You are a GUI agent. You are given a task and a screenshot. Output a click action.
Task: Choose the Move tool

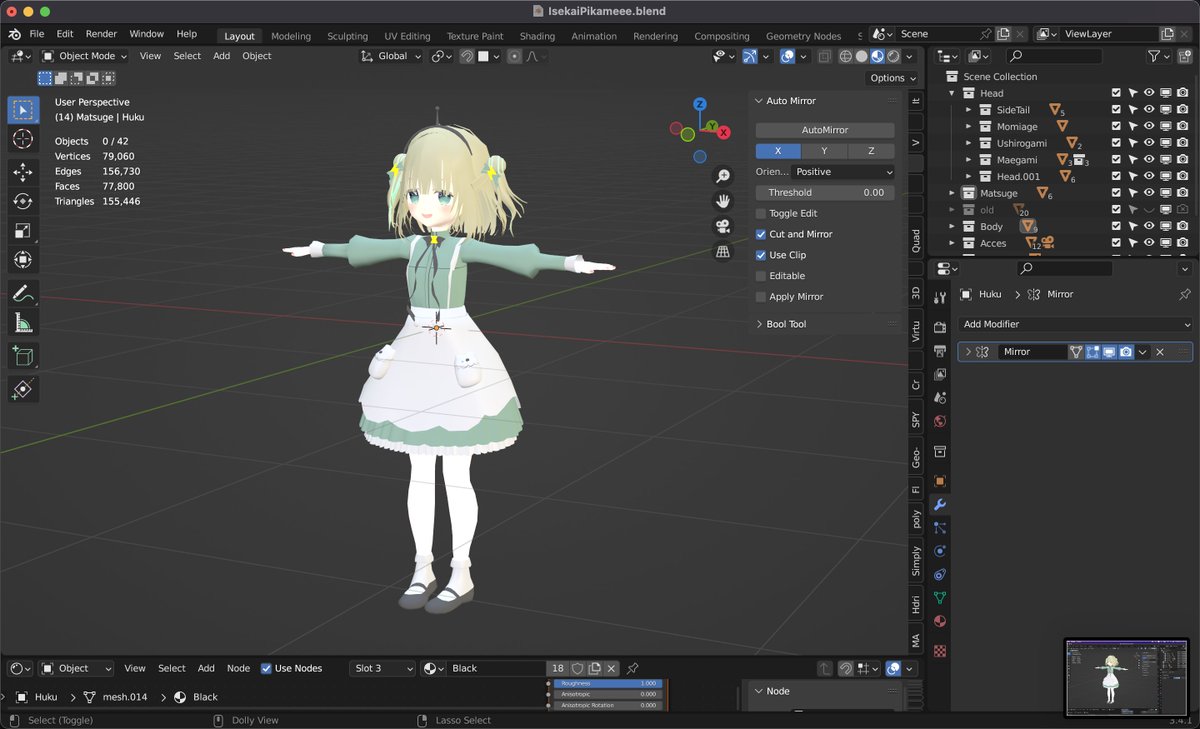coord(23,173)
